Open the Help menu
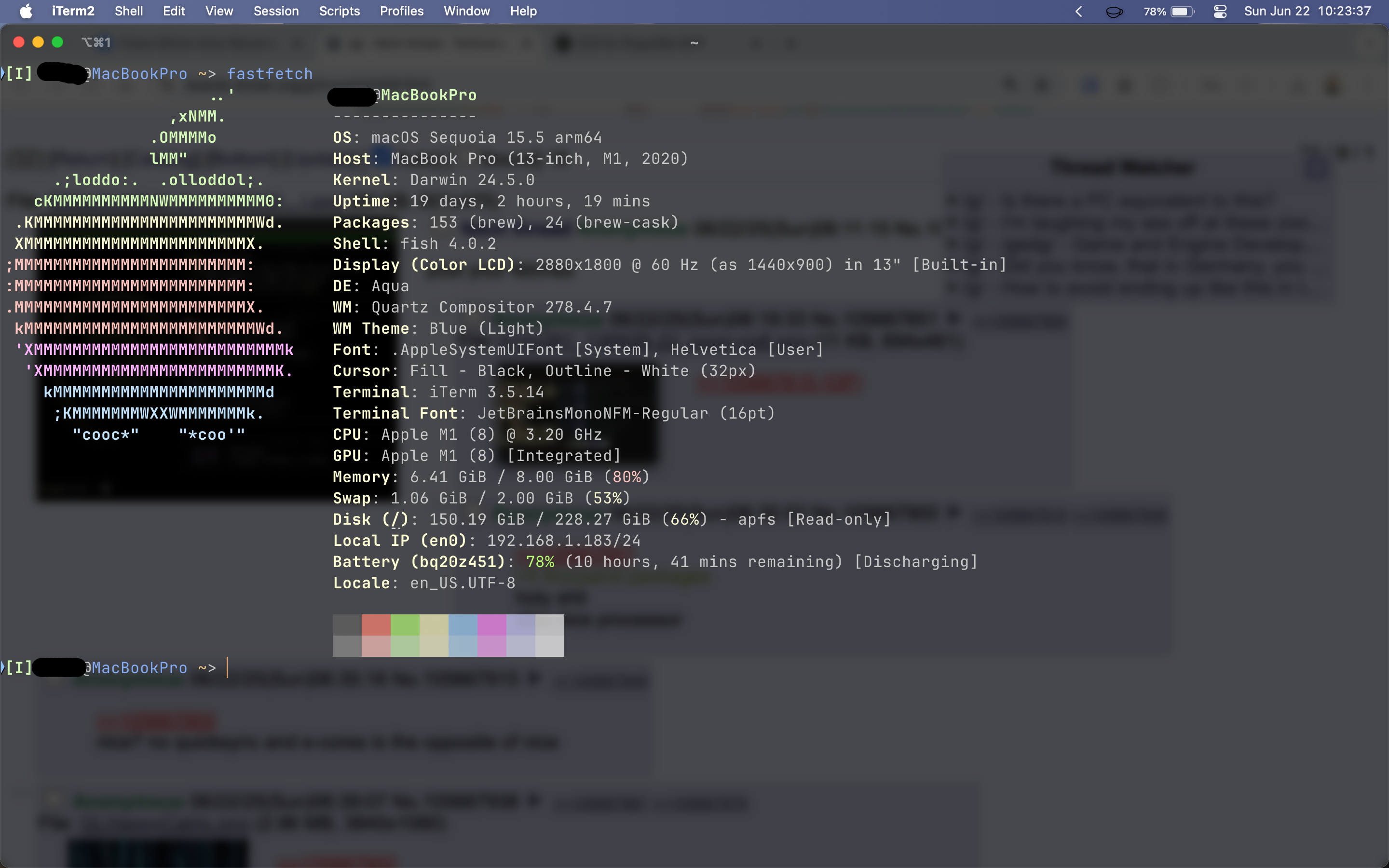 point(523,12)
